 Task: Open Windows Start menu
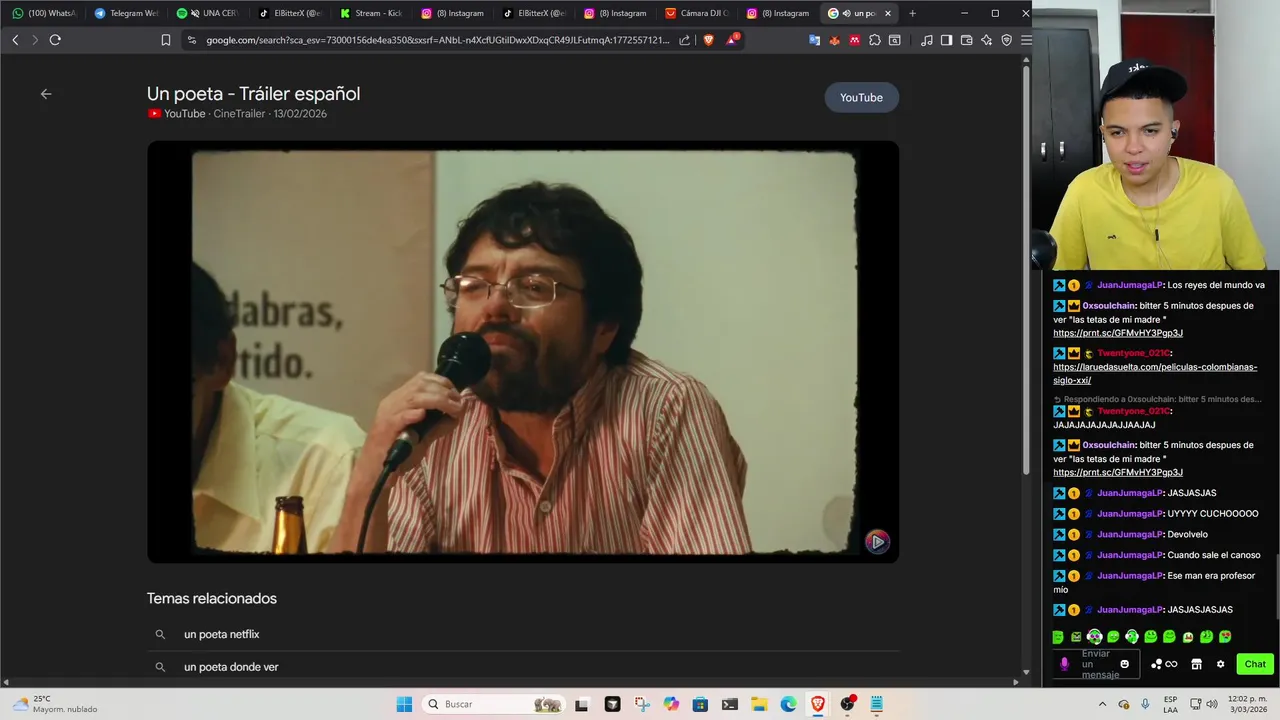404,704
